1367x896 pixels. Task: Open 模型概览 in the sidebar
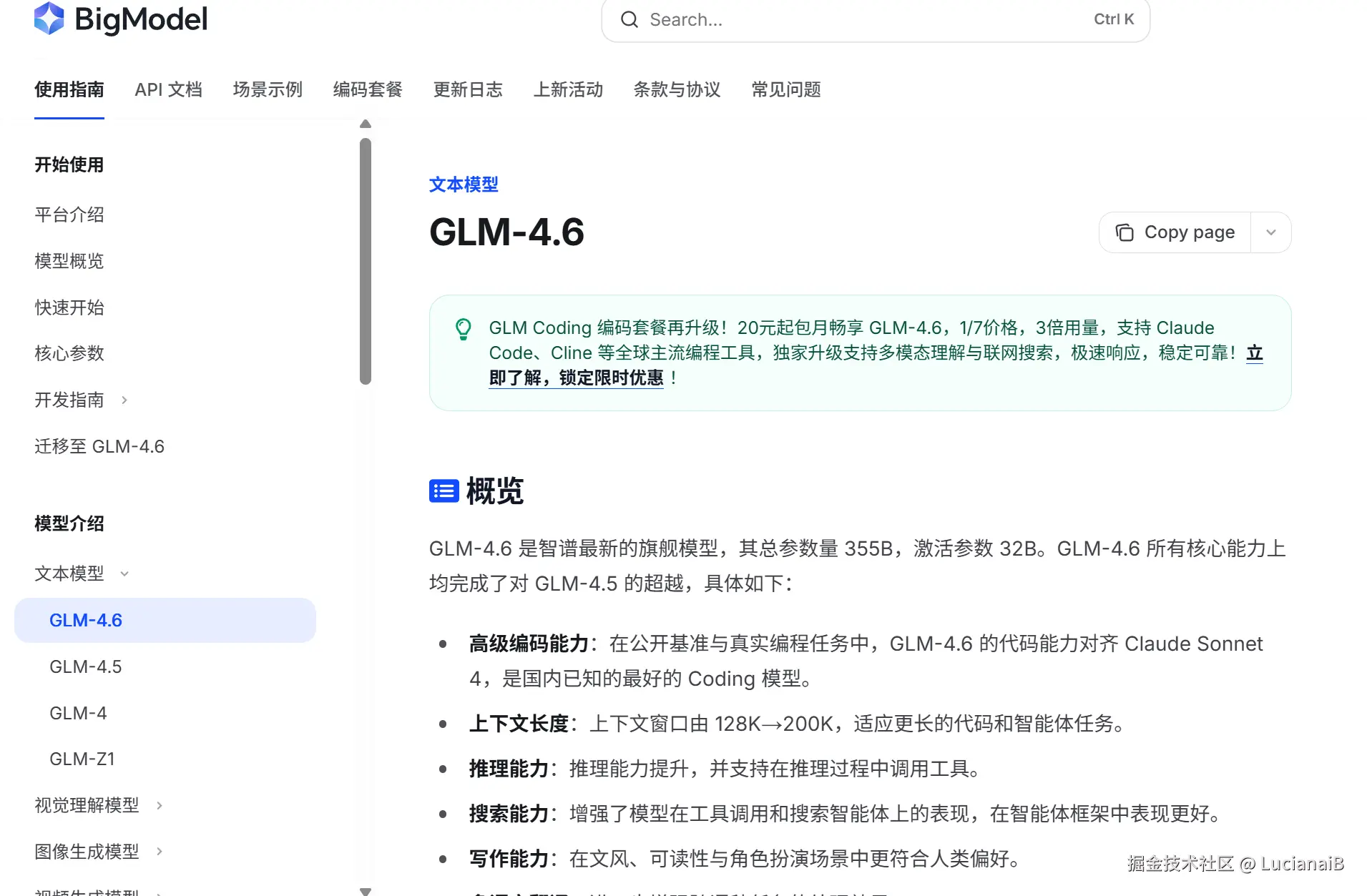click(x=69, y=261)
